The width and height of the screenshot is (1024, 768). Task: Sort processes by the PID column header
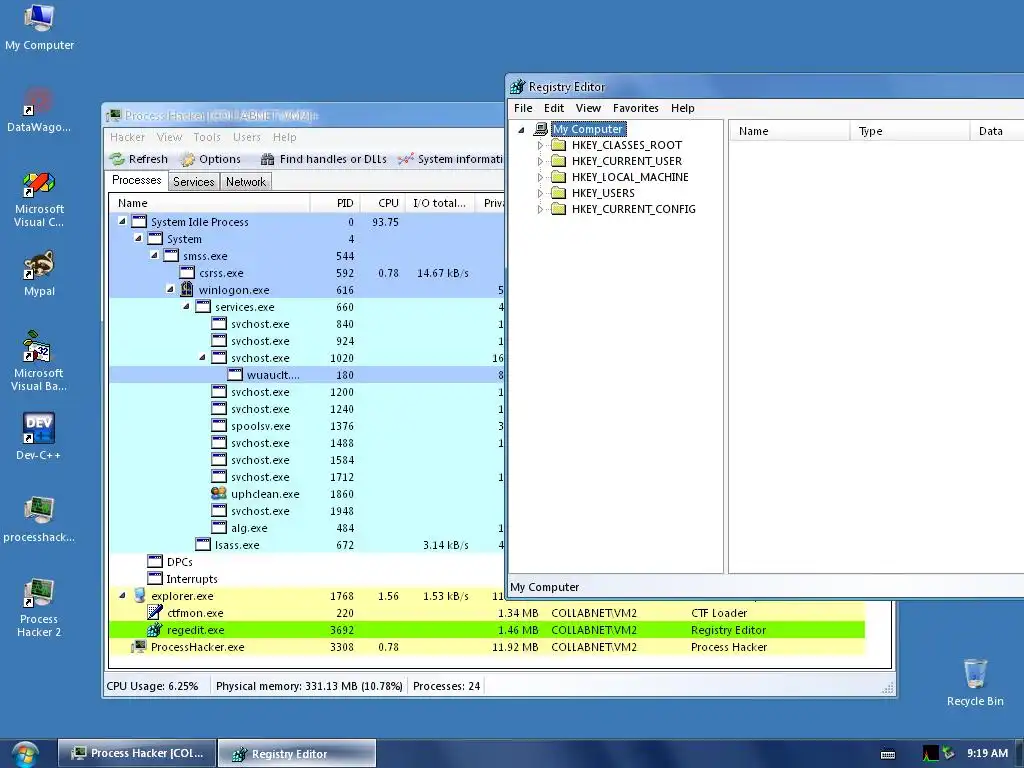(334, 203)
